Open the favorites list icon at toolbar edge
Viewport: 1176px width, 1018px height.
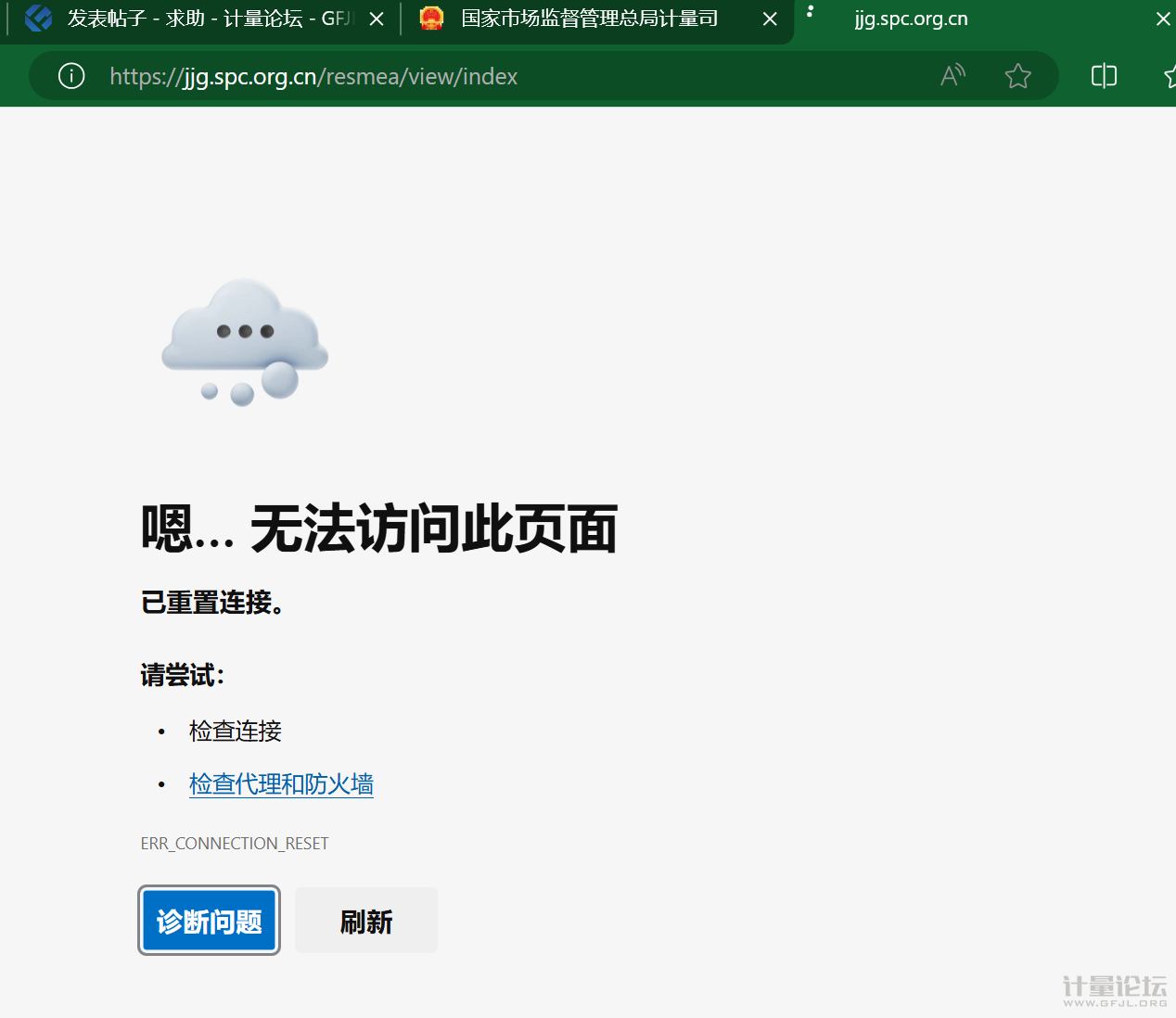pyautogui.click(x=1170, y=76)
